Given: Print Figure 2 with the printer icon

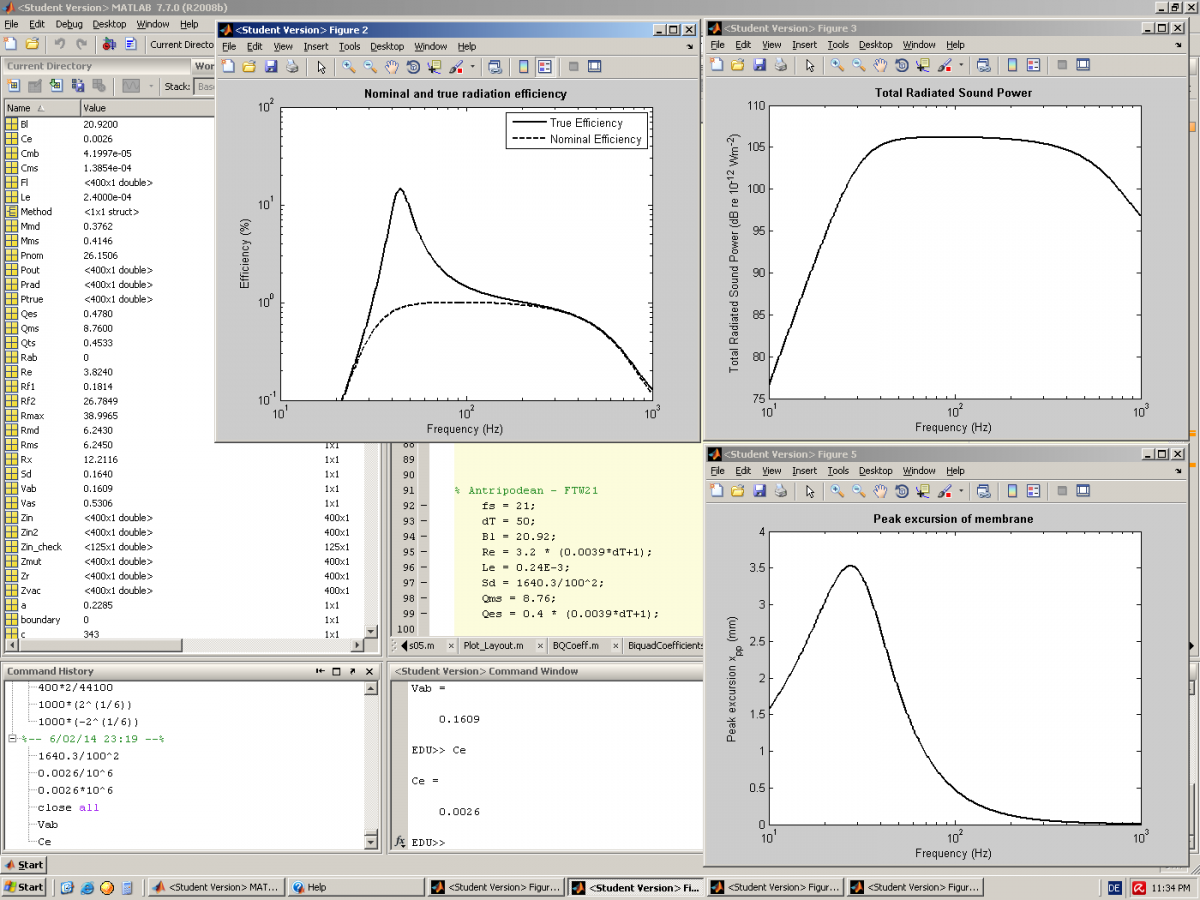Looking at the screenshot, I should click(292, 67).
